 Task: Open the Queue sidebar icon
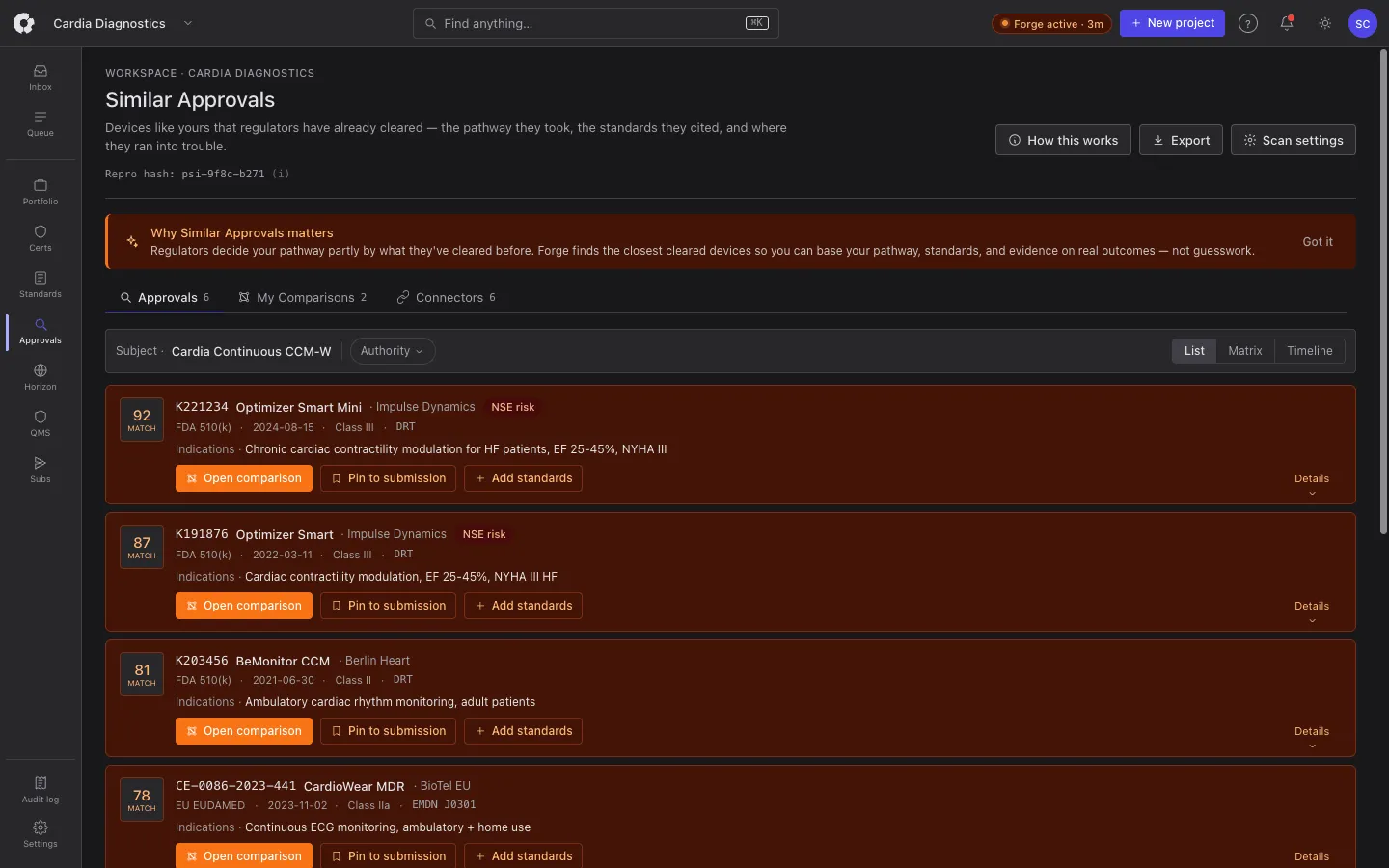click(41, 123)
